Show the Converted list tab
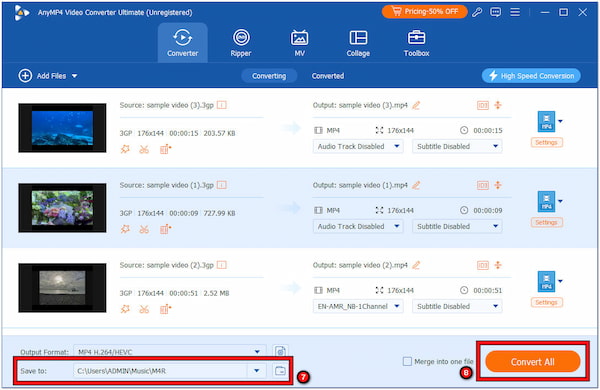The image size is (600, 390). (328, 76)
